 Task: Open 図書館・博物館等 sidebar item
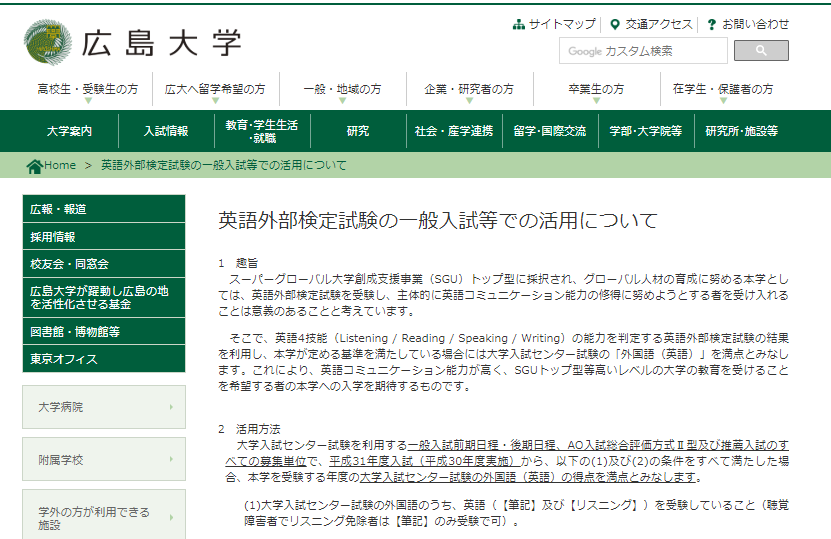point(104,331)
